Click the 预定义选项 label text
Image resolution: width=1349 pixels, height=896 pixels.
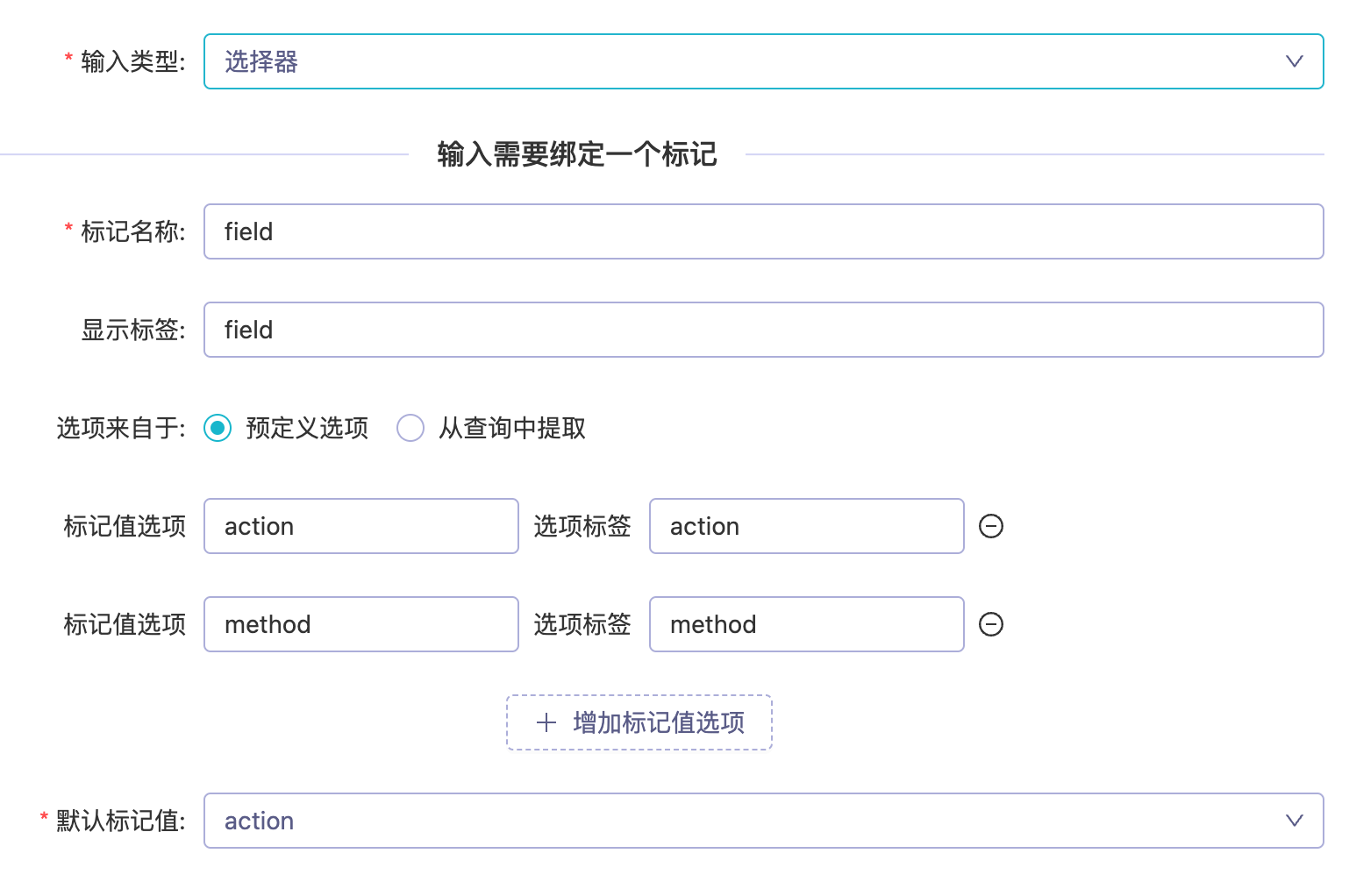tap(307, 428)
